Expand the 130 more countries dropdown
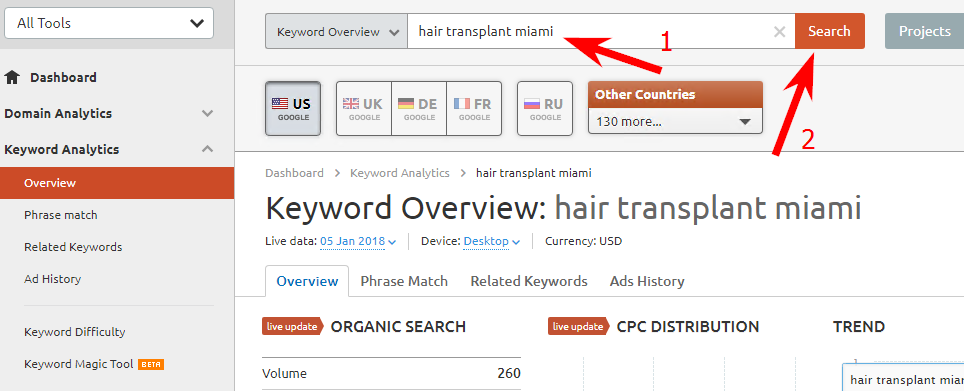 coord(675,121)
